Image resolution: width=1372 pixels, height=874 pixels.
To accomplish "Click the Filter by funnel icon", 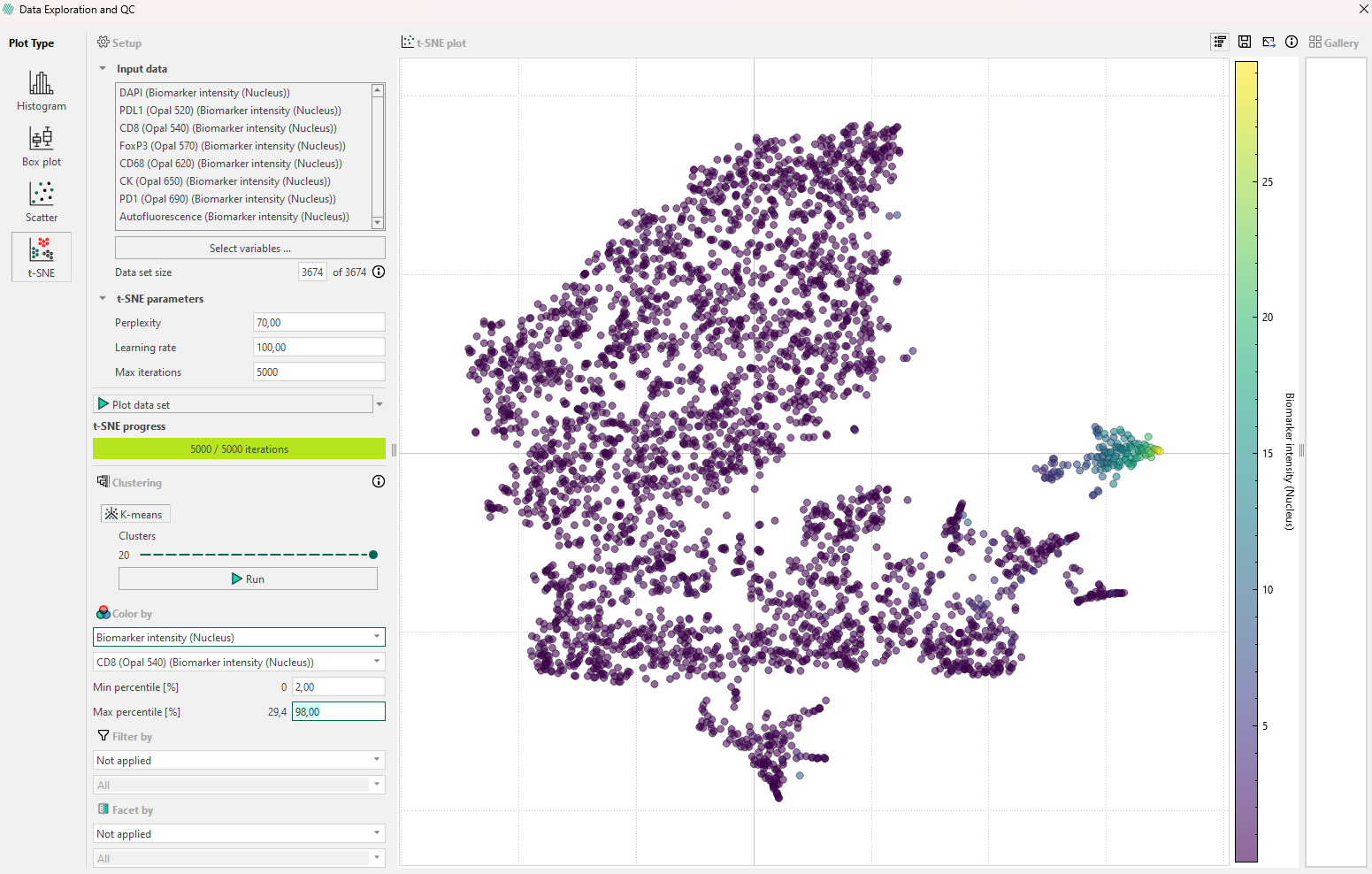I will (103, 735).
